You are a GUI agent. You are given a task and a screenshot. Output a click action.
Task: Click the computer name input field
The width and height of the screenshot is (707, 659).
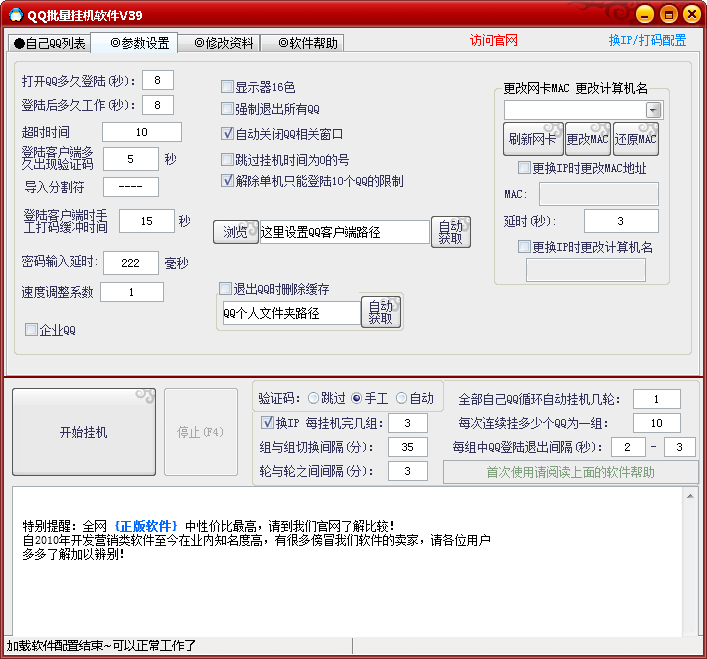click(585, 270)
